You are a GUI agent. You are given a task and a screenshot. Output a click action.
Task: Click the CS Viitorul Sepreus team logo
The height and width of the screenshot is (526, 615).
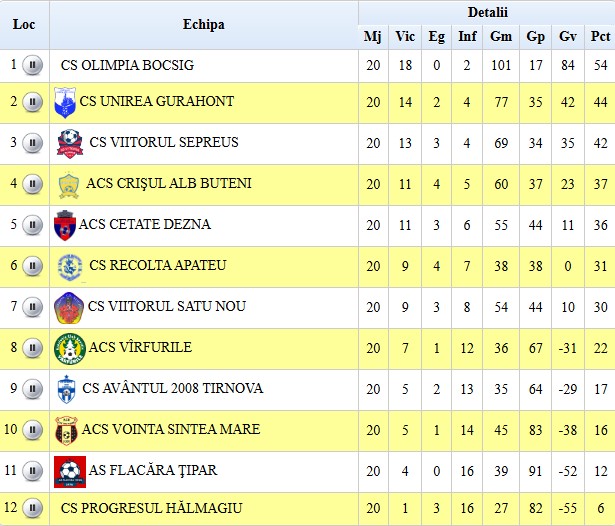tap(69, 143)
